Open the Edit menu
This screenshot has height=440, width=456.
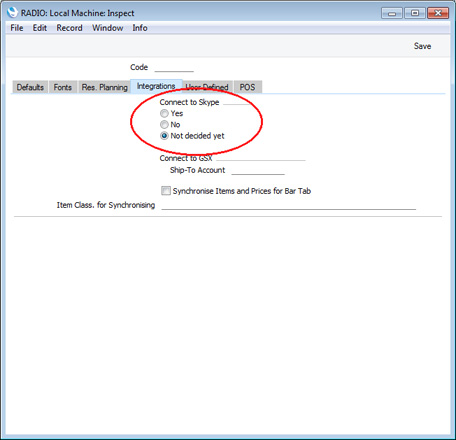pyautogui.click(x=40, y=28)
